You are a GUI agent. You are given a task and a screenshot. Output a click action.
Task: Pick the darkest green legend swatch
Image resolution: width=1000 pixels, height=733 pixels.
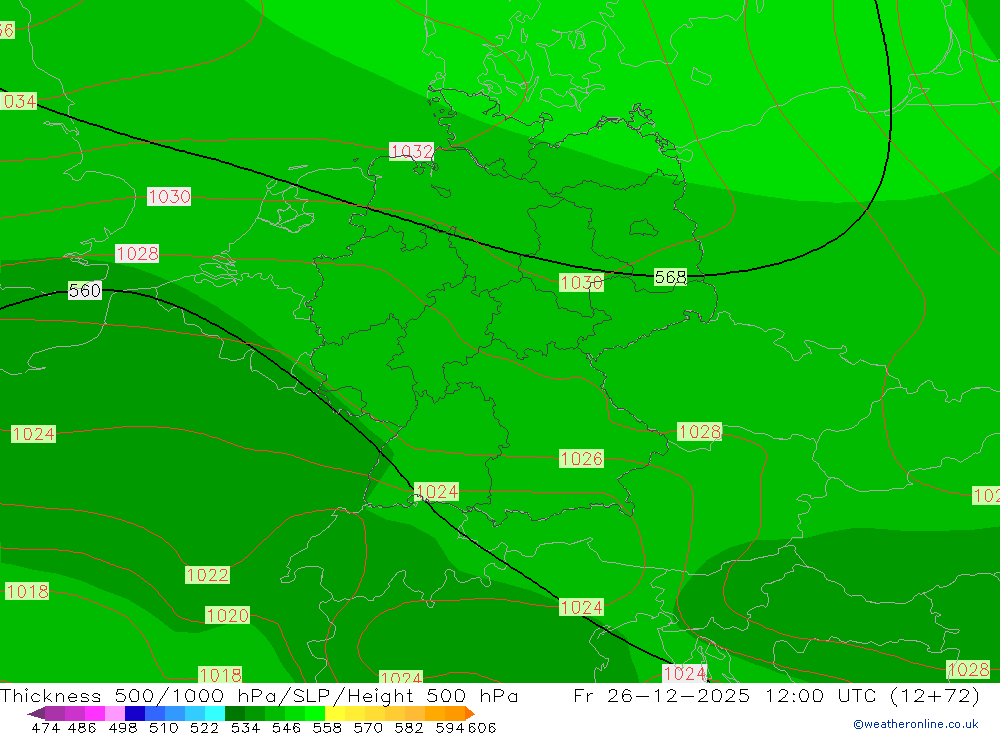coord(235,713)
